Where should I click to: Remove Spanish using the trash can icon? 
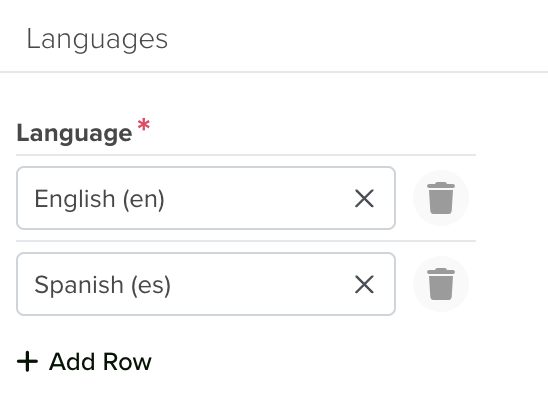coord(441,284)
